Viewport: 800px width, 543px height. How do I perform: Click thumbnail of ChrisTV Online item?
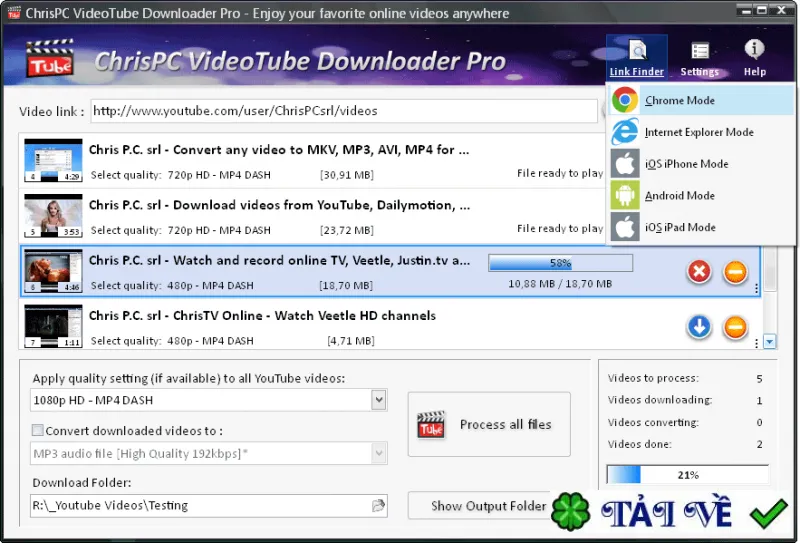click(x=53, y=326)
